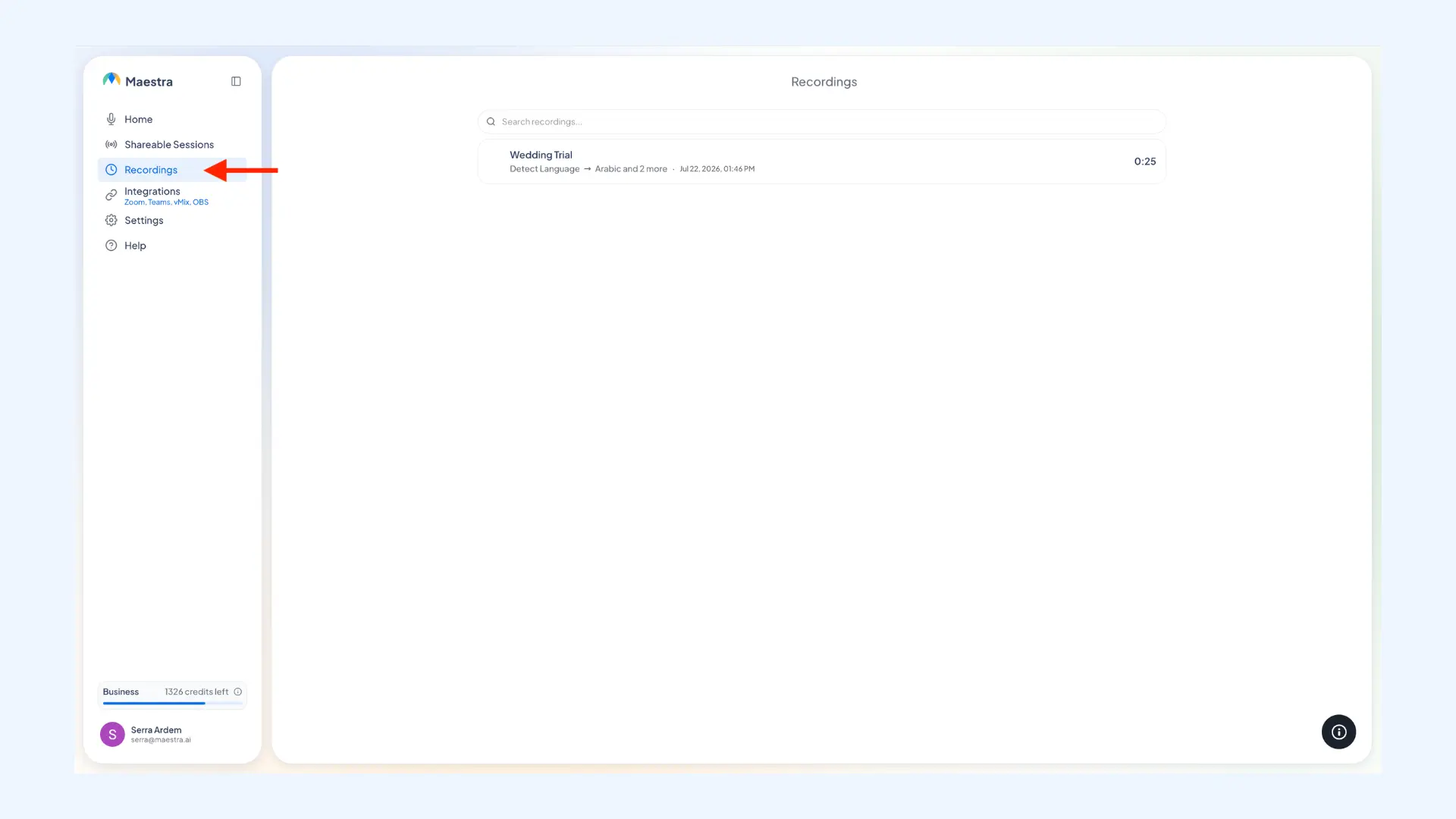Viewport: 1456px width, 819px height.
Task: Click the credits info icon
Action: 238,692
